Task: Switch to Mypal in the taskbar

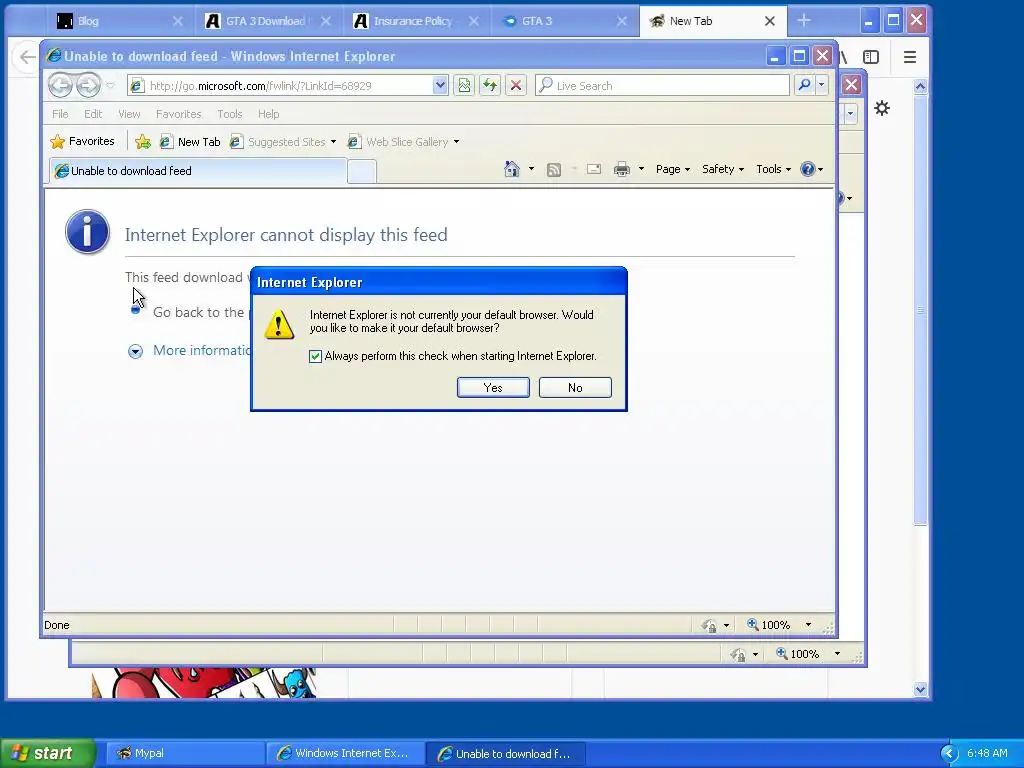Action: tap(185, 753)
